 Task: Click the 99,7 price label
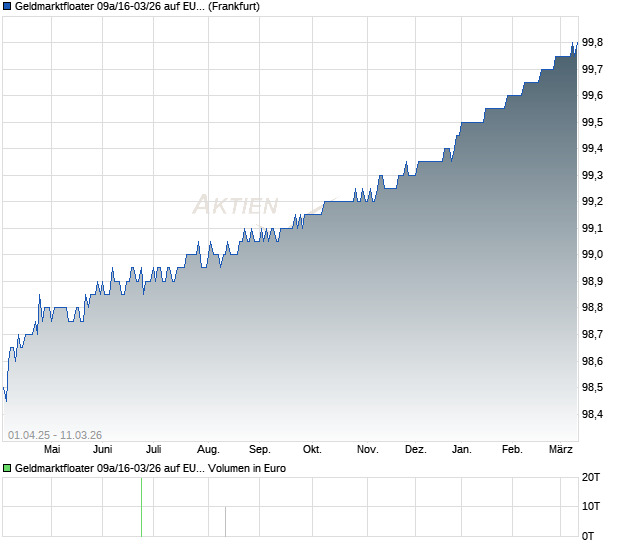[x=592, y=69]
